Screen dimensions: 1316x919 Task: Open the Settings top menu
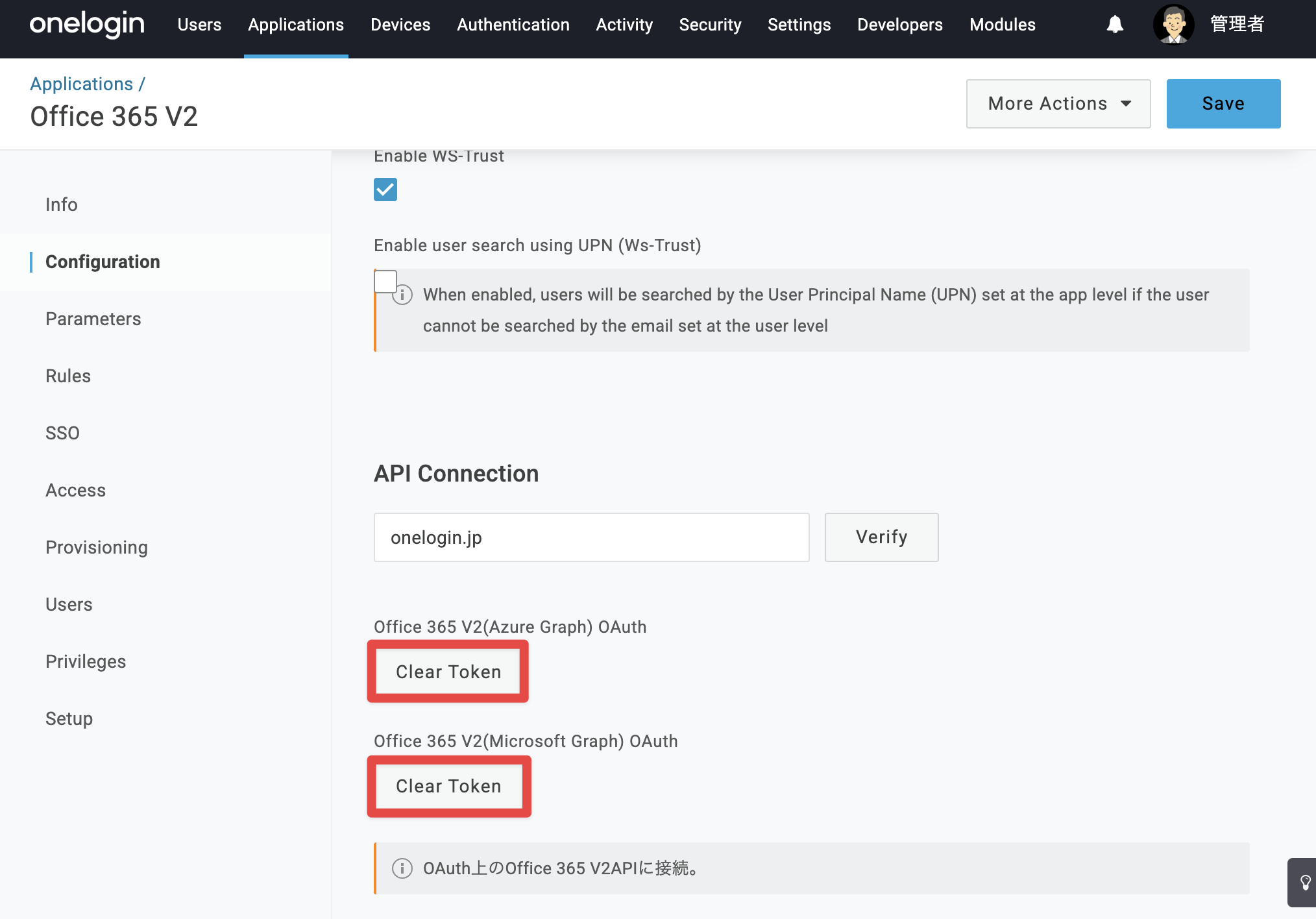tap(799, 25)
